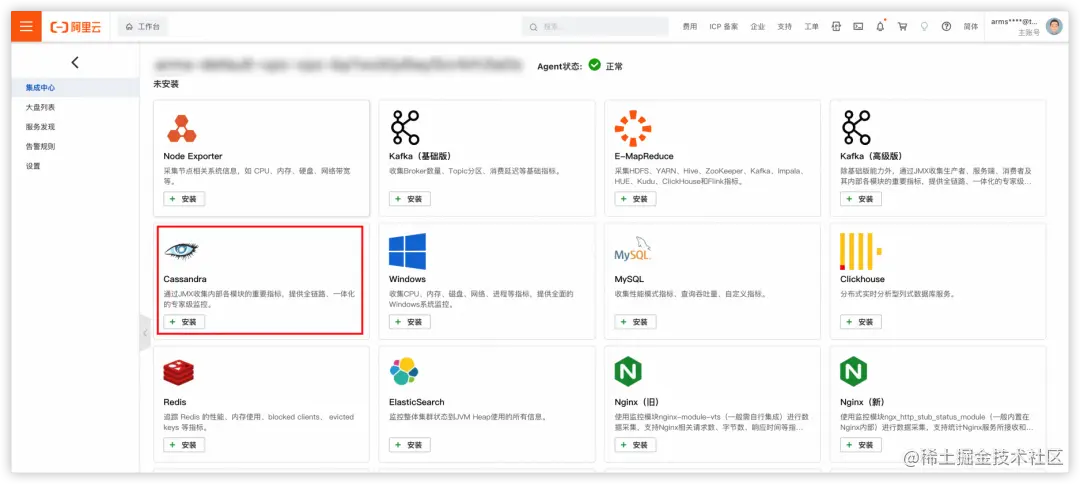The height and width of the screenshot is (484, 1080).
Task: Install Nginx 新
Action: point(861,445)
